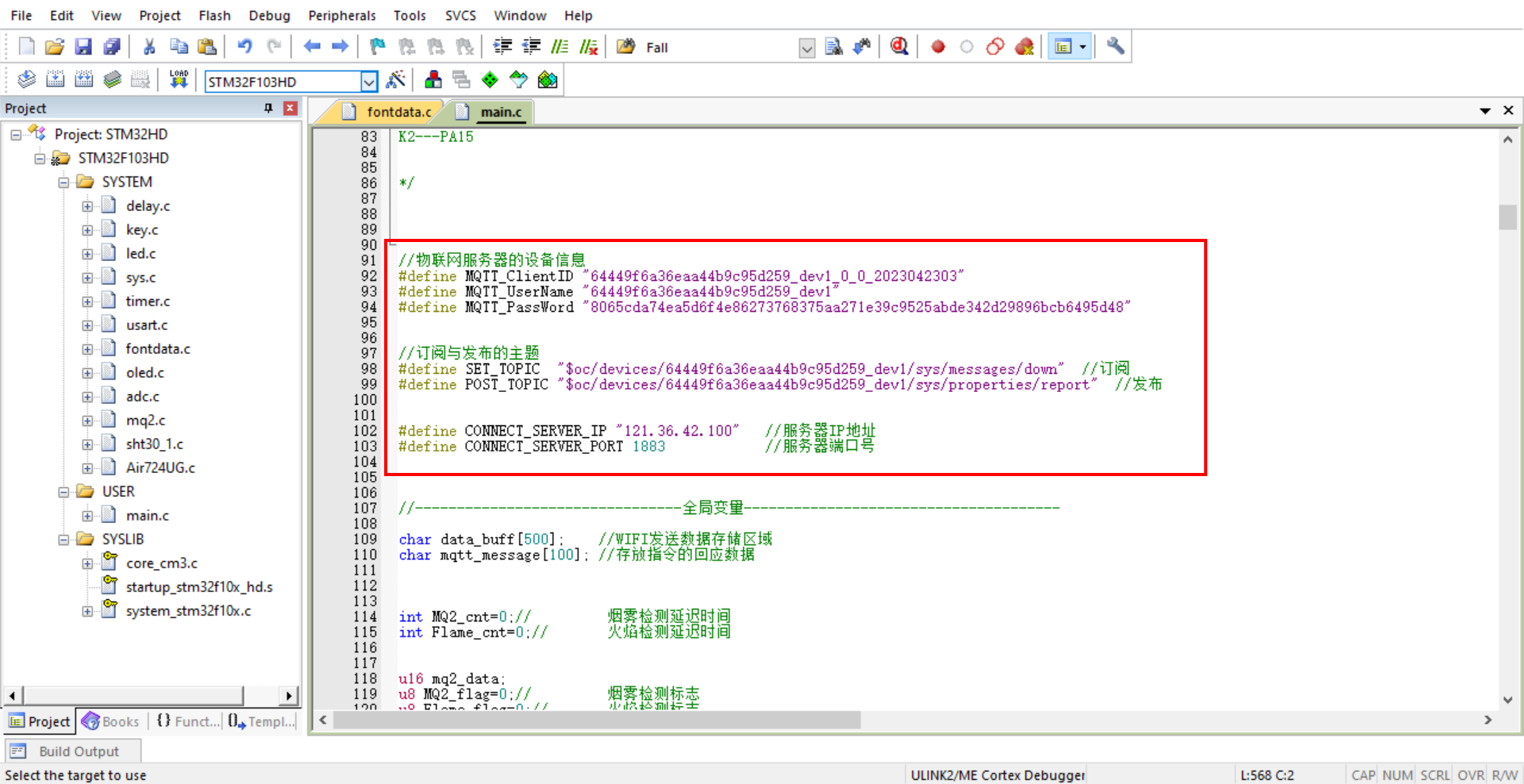Switch to the fontdata.c tab
The height and width of the screenshot is (784, 1524).
point(398,112)
